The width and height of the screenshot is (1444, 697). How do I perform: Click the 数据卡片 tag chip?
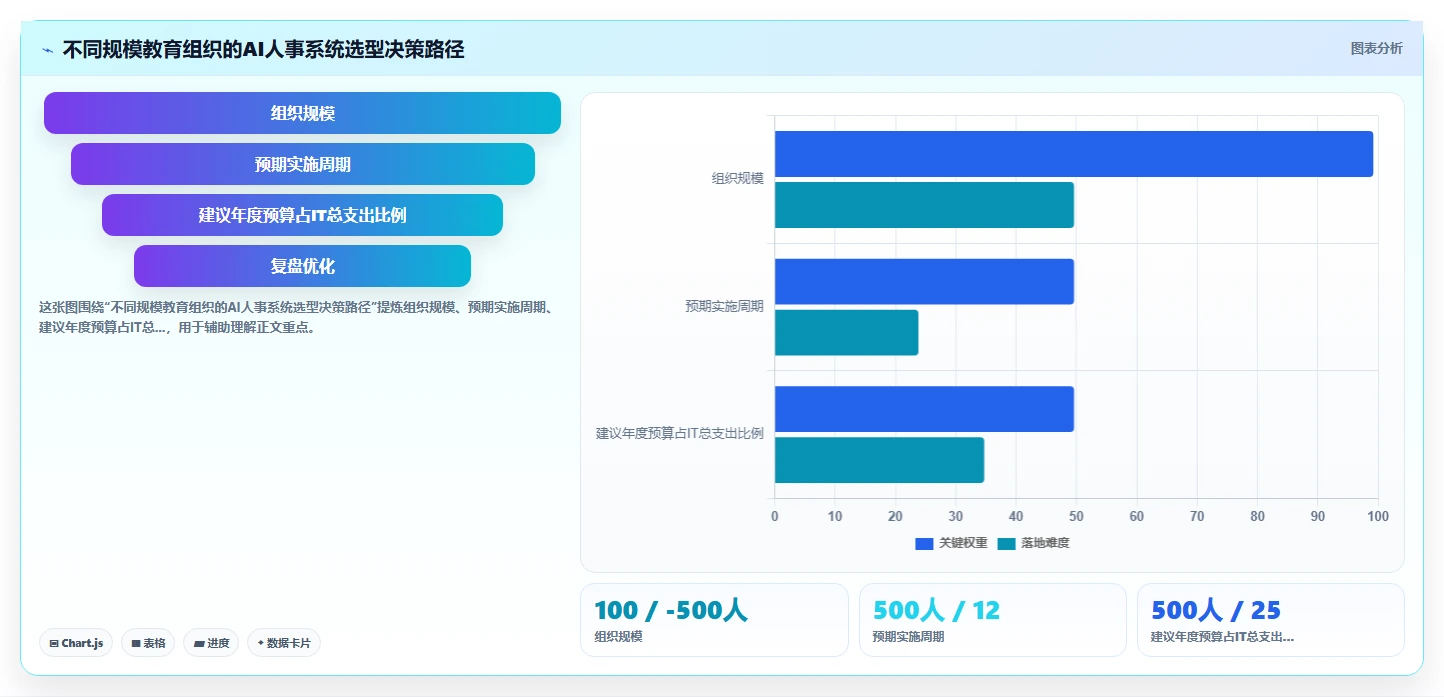pyautogui.click(x=284, y=643)
